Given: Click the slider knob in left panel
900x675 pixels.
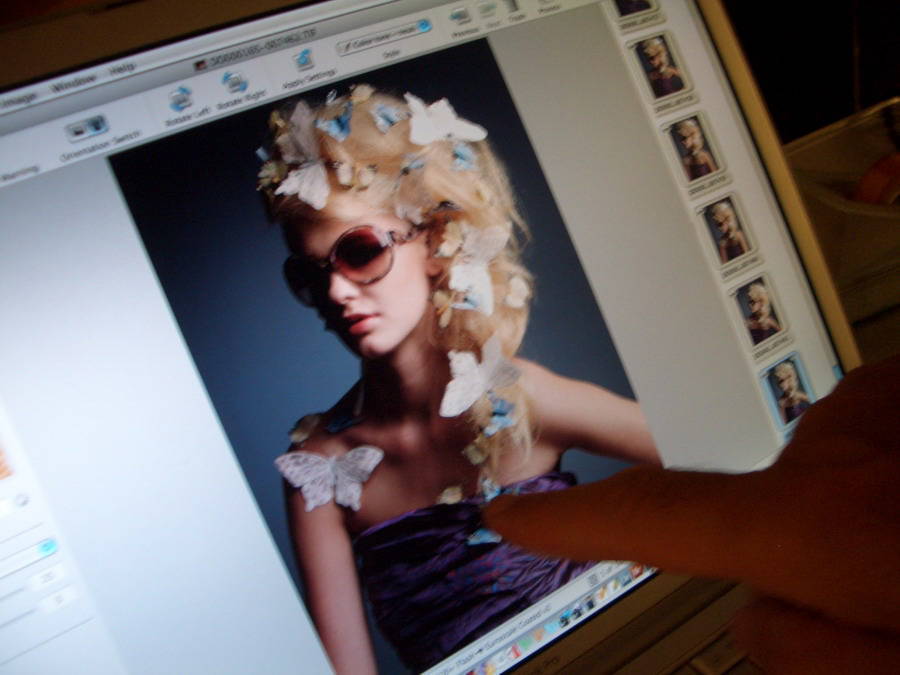Looking at the screenshot, I should (x=21, y=500).
